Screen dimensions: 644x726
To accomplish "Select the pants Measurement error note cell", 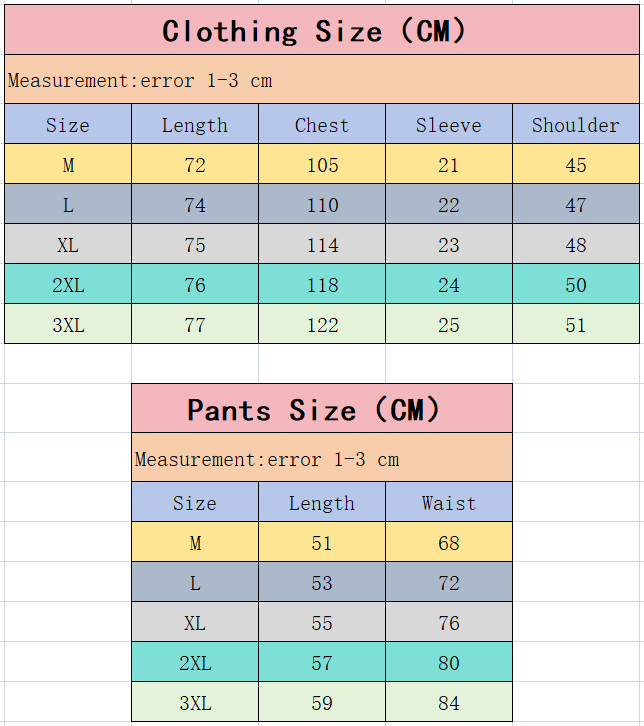I will click(321, 460).
